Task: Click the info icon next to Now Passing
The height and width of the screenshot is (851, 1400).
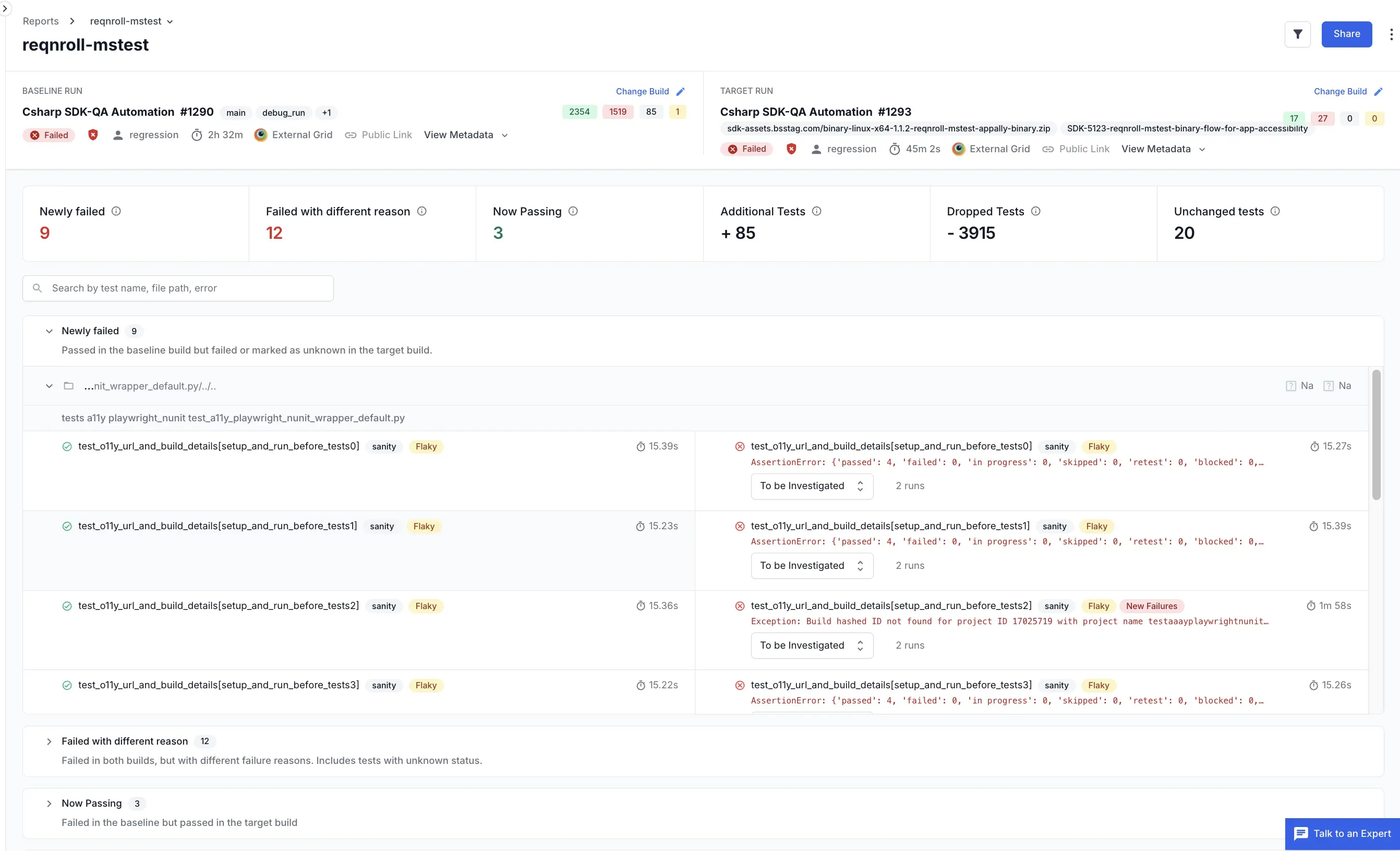Action: pyautogui.click(x=573, y=211)
